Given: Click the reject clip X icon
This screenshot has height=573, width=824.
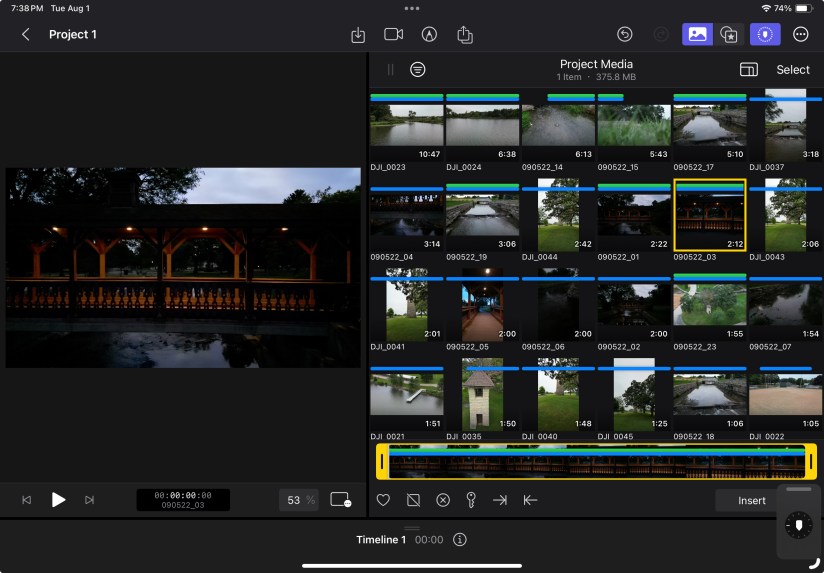Looking at the screenshot, I should coord(442,500).
